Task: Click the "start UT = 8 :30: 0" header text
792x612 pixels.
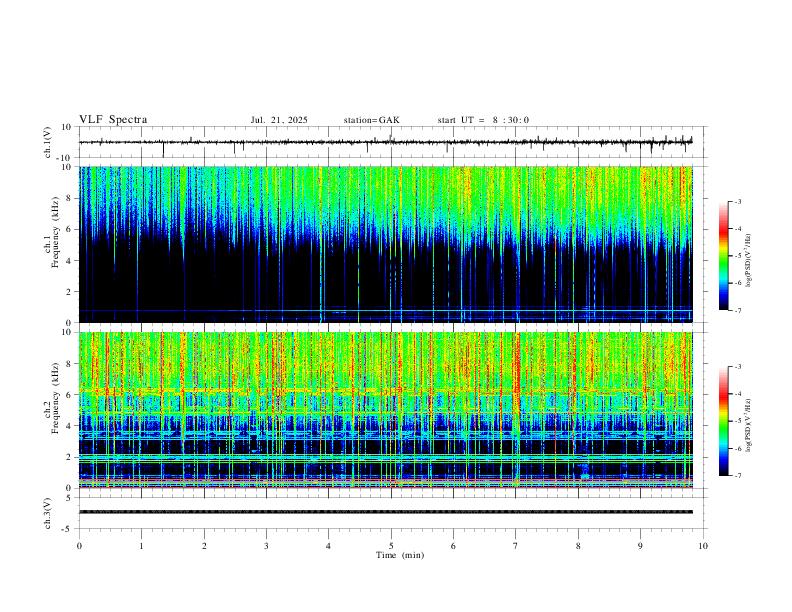Action: point(483,120)
